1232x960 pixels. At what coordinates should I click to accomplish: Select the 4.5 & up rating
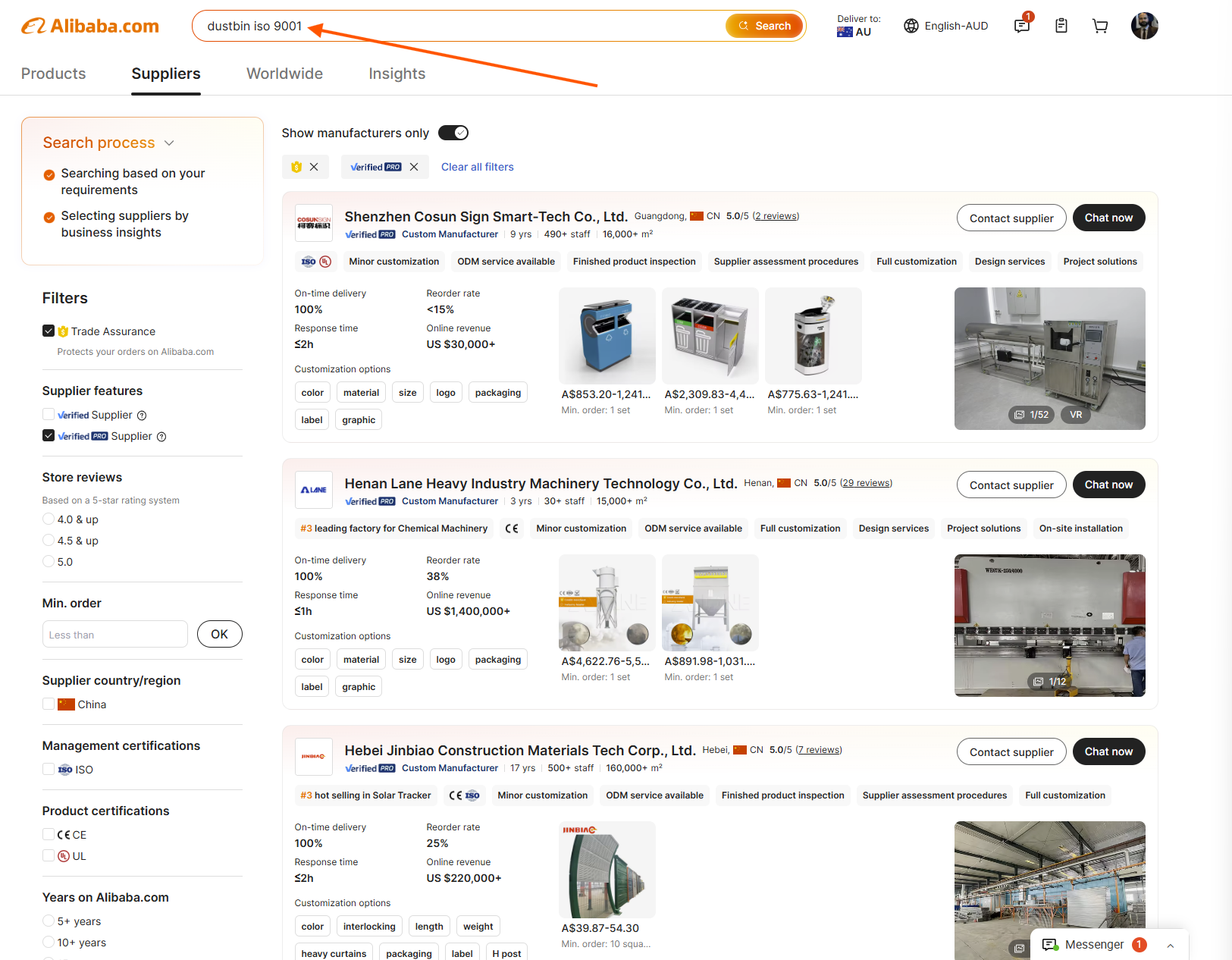(x=49, y=540)
